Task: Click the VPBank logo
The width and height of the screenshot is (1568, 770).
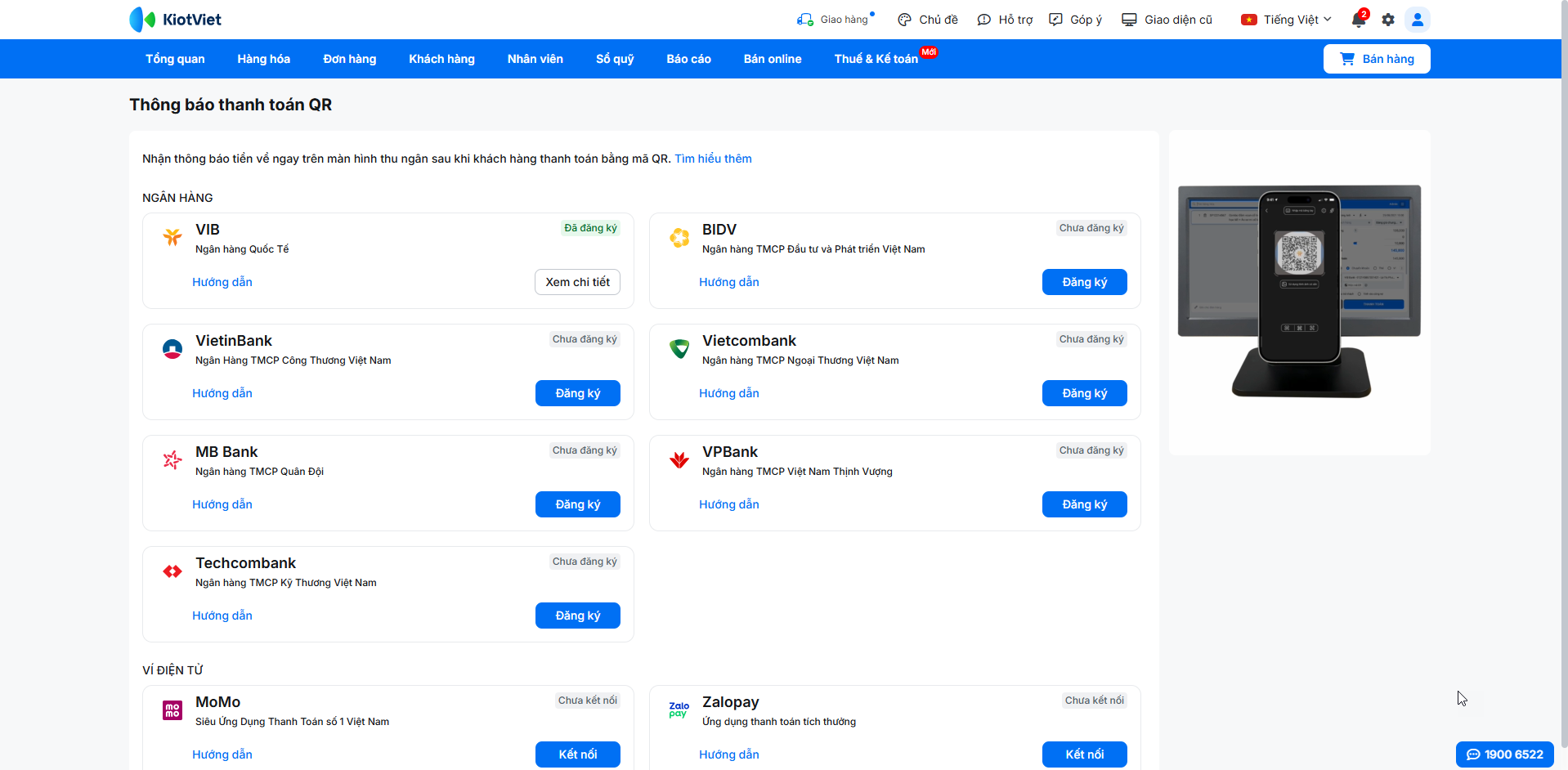Action: 679,460
